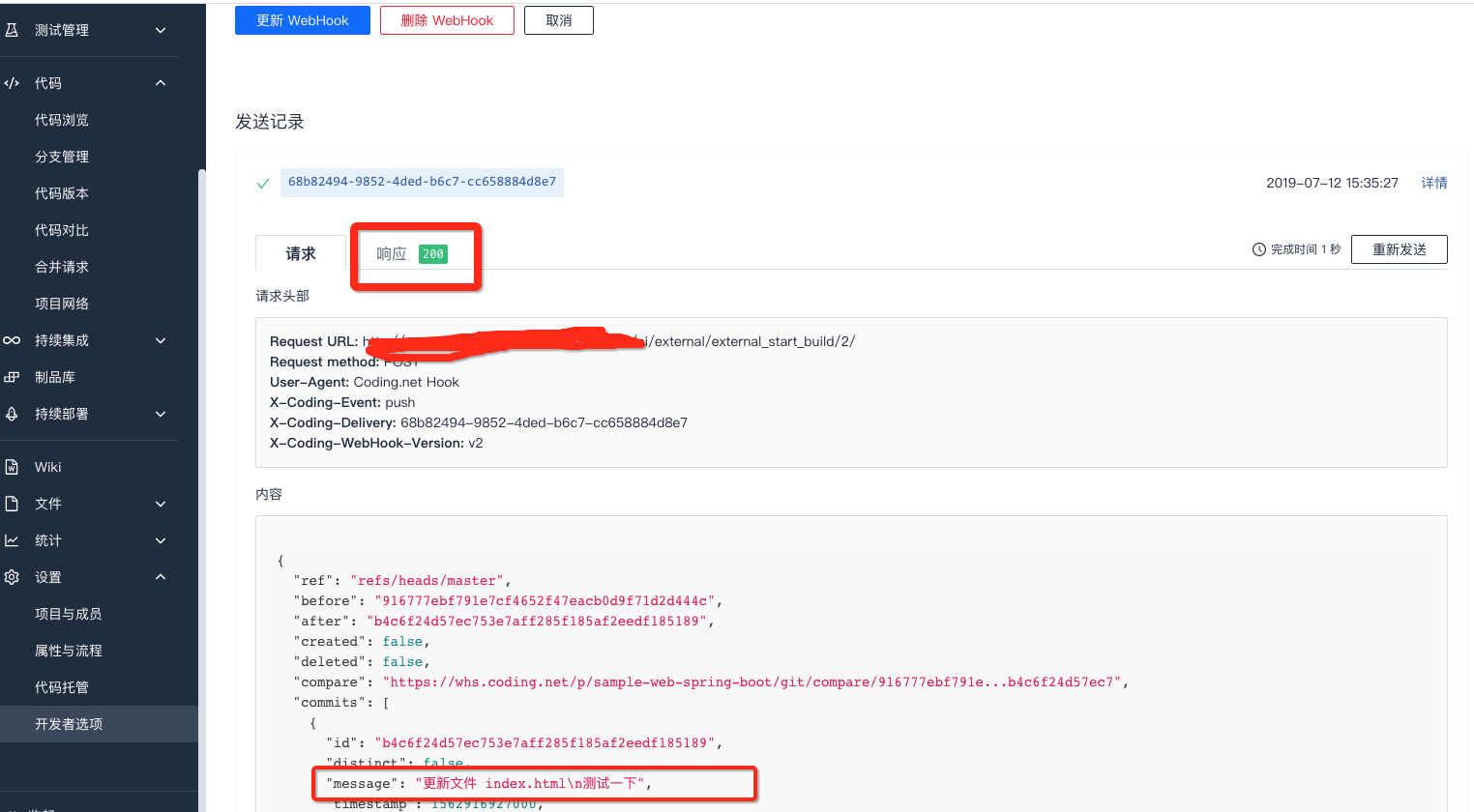The image size is (1474, 812).
Task: Click the 持续部署 rocket icon
Action: pyautogui.click(x=12, y=414)
